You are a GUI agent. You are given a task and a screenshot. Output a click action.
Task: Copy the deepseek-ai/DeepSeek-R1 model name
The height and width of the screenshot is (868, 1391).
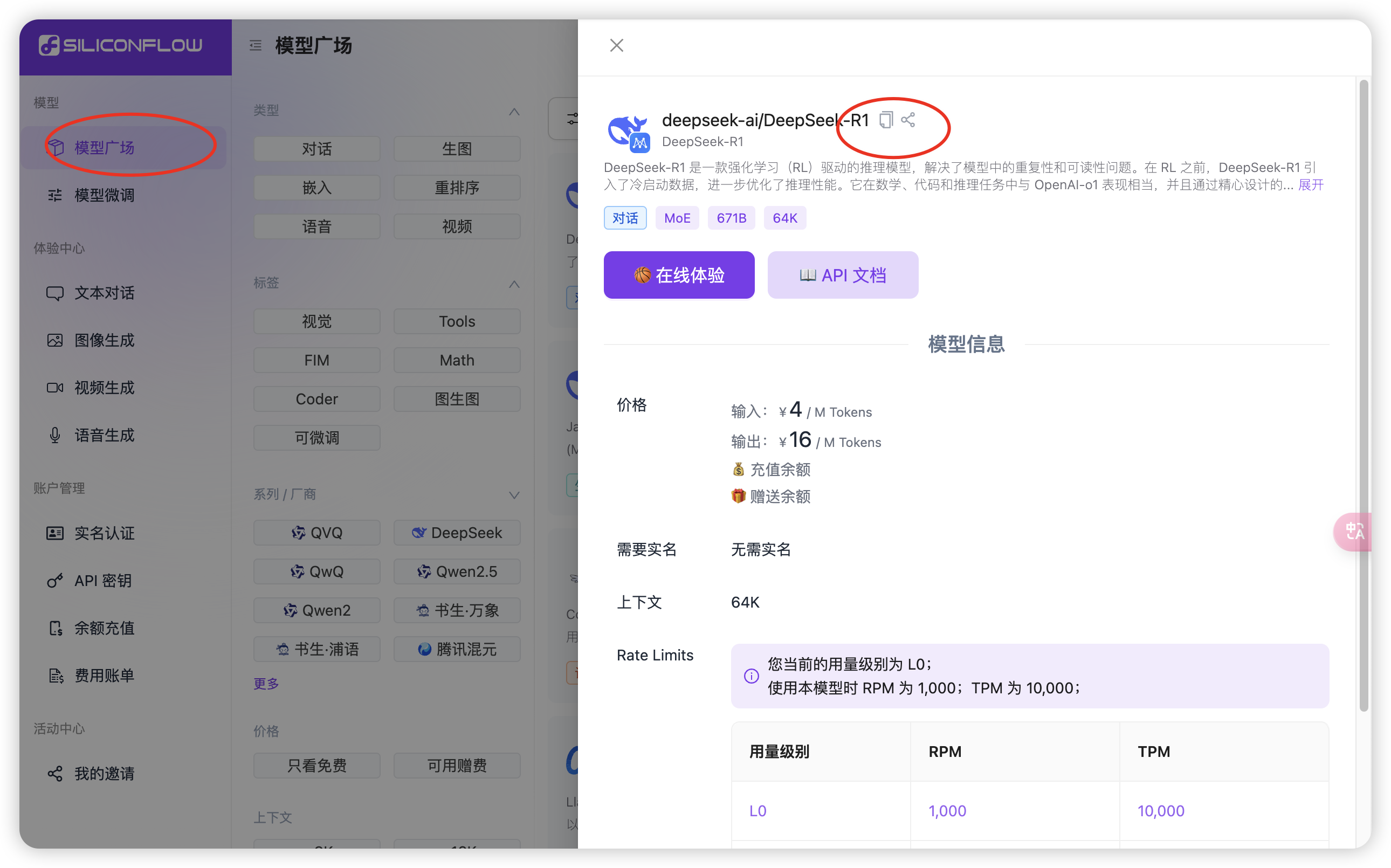[x=885, y=120]
